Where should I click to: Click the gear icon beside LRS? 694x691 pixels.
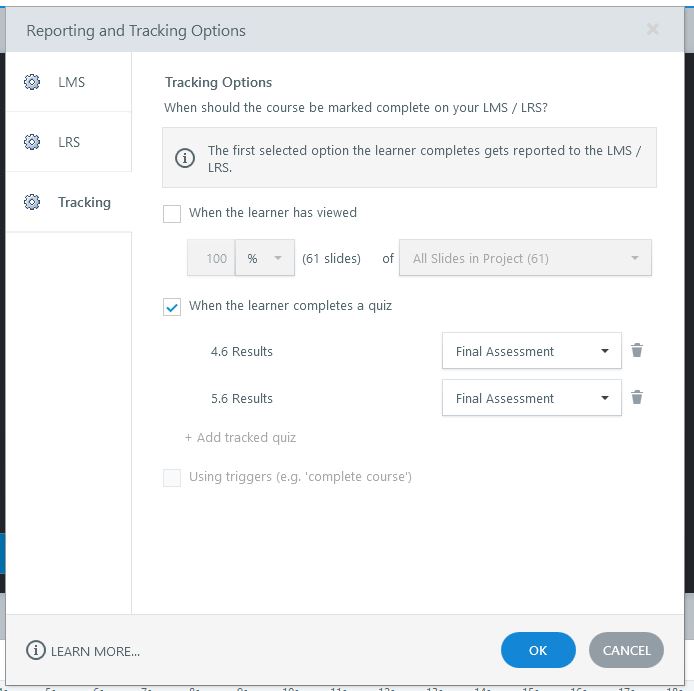[x=32, y=142]
